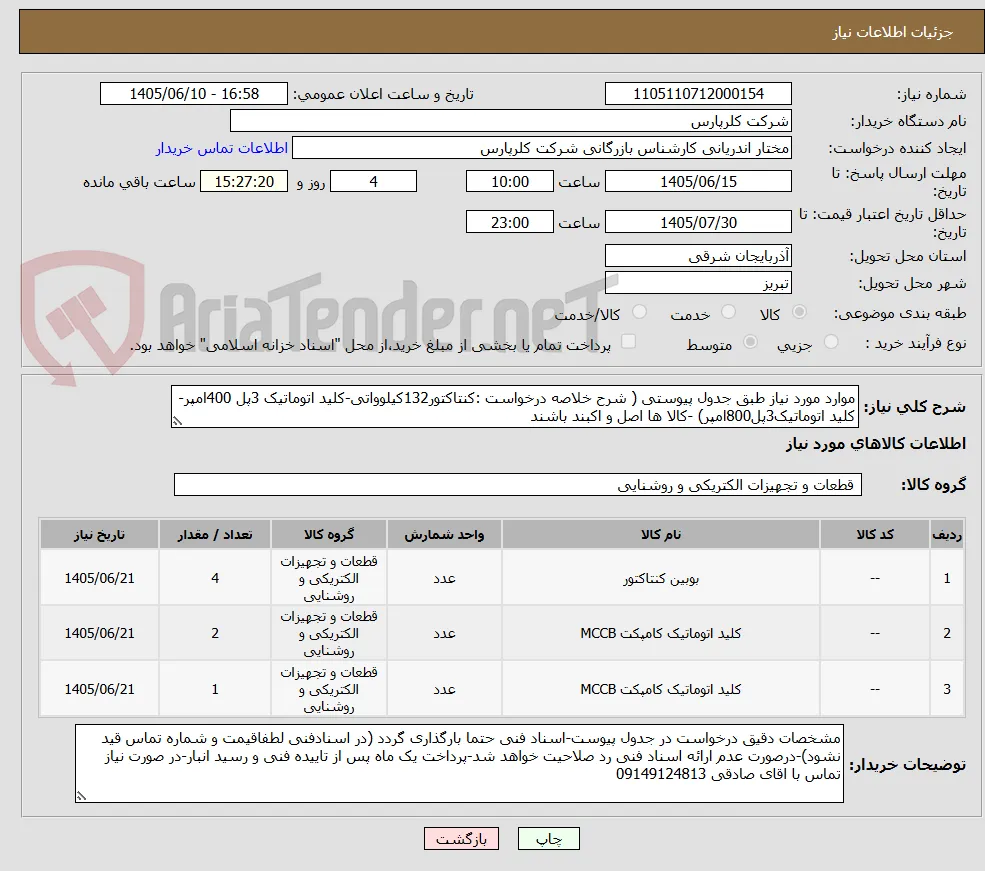The width and height of the screenshot is (985, 871).
Task: Click the بازگشت back button
Action: [x=461, y=839]
